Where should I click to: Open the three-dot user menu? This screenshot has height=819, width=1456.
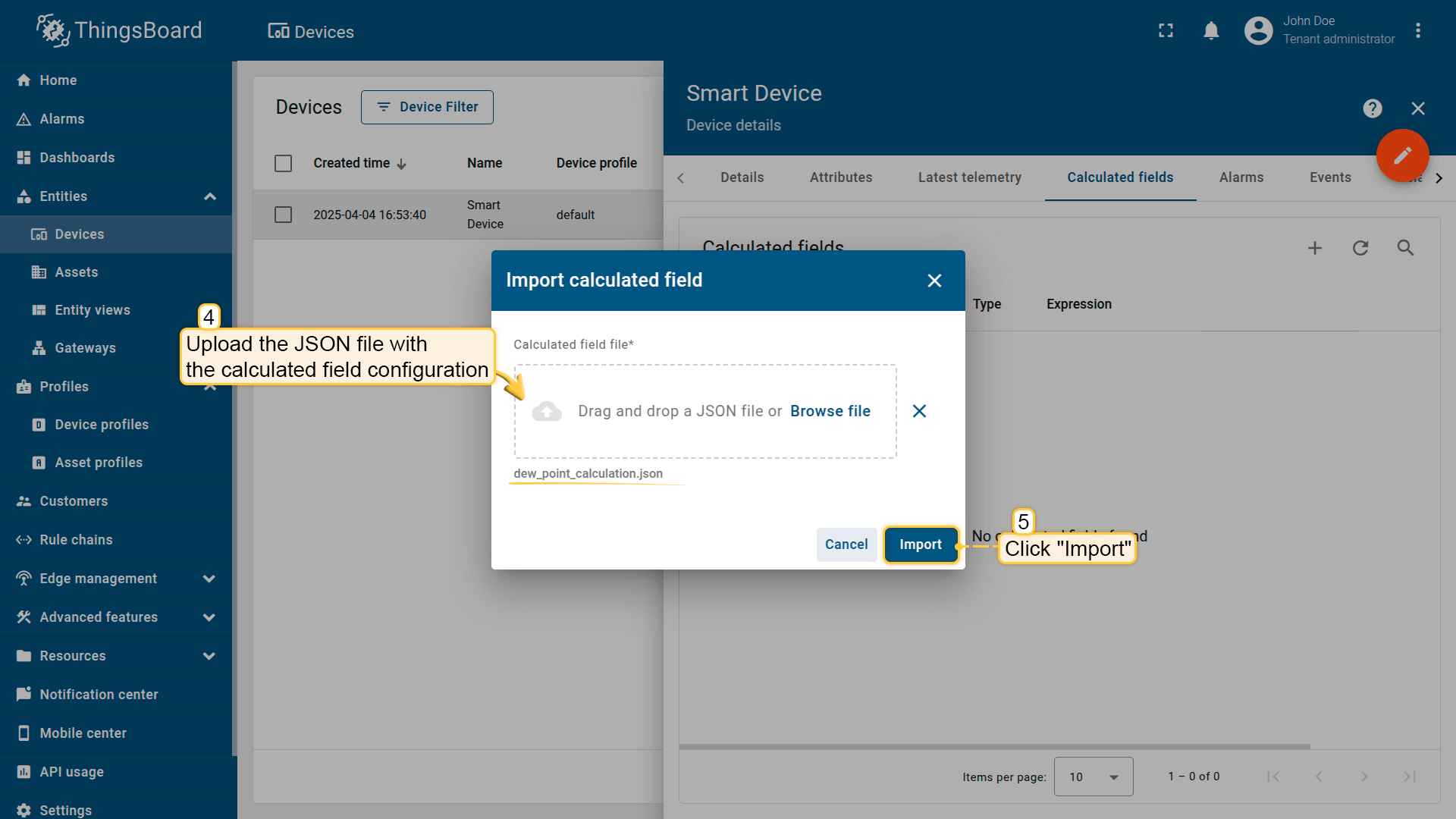click(1418, 31)
